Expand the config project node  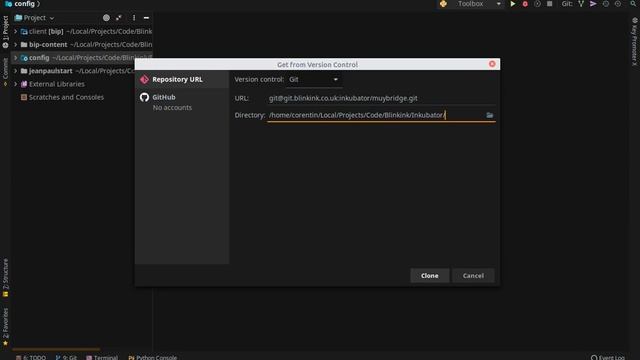tap(16, 58)
